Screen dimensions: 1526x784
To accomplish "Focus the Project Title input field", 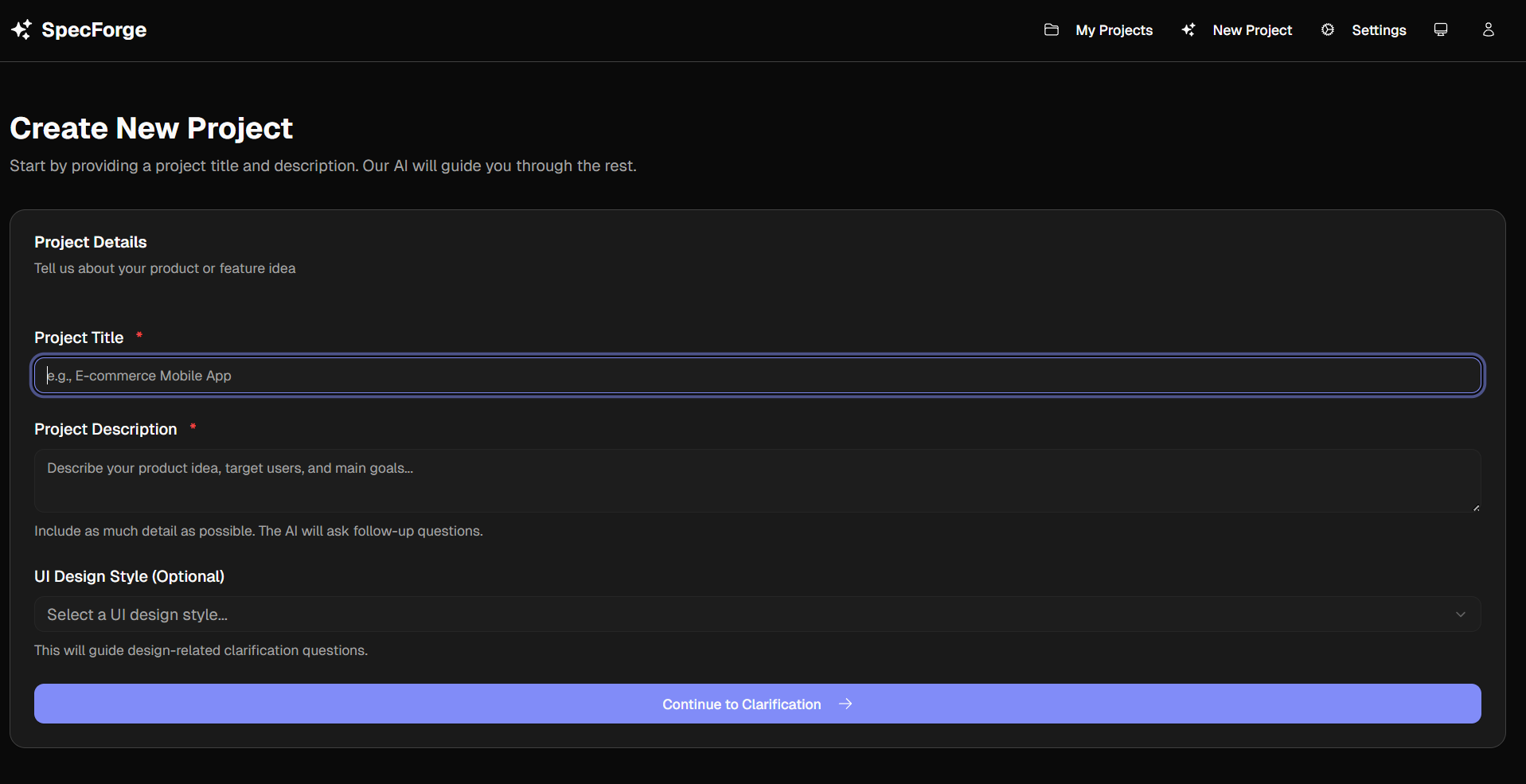I will click(x=756, y=375).
